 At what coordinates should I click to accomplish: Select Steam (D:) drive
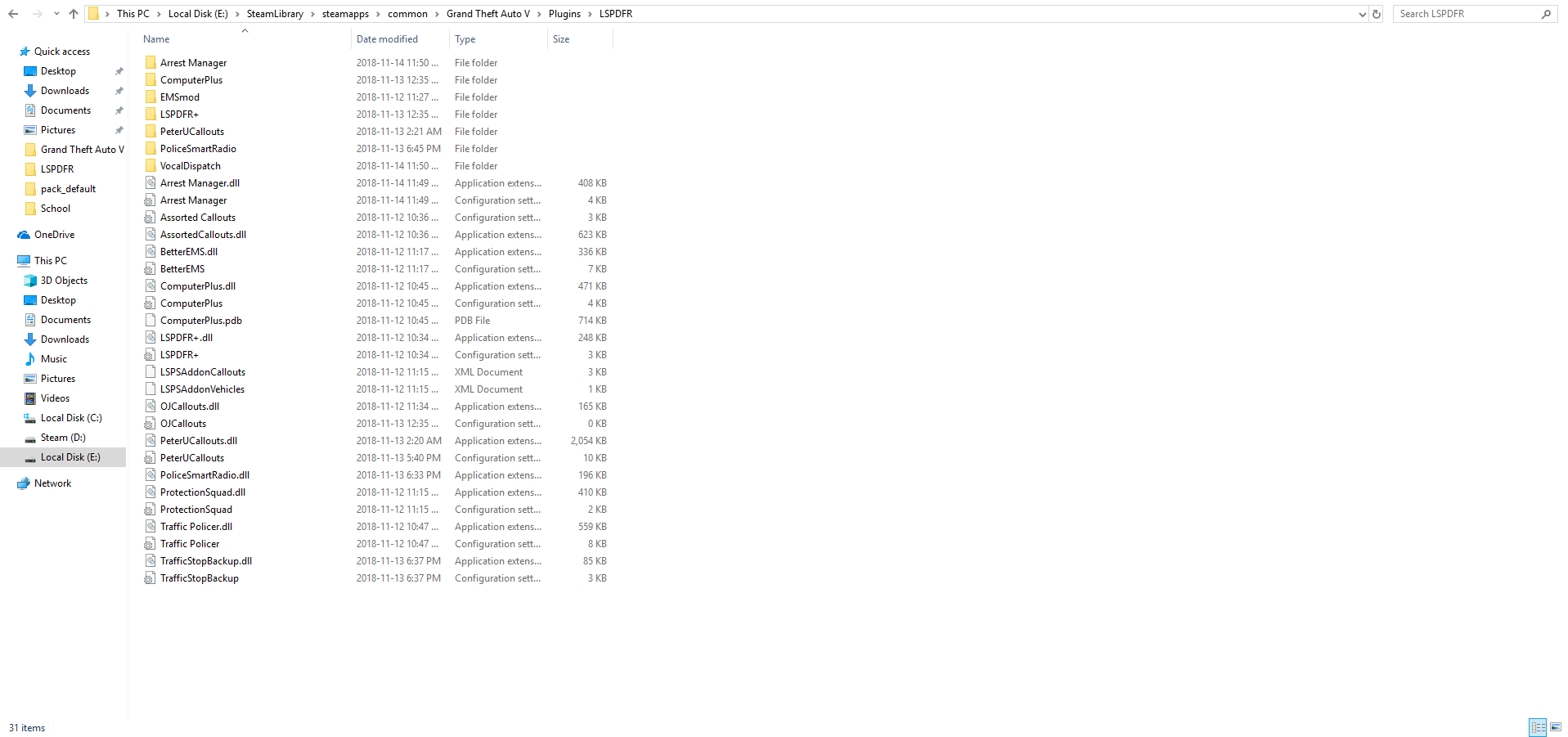63,438
